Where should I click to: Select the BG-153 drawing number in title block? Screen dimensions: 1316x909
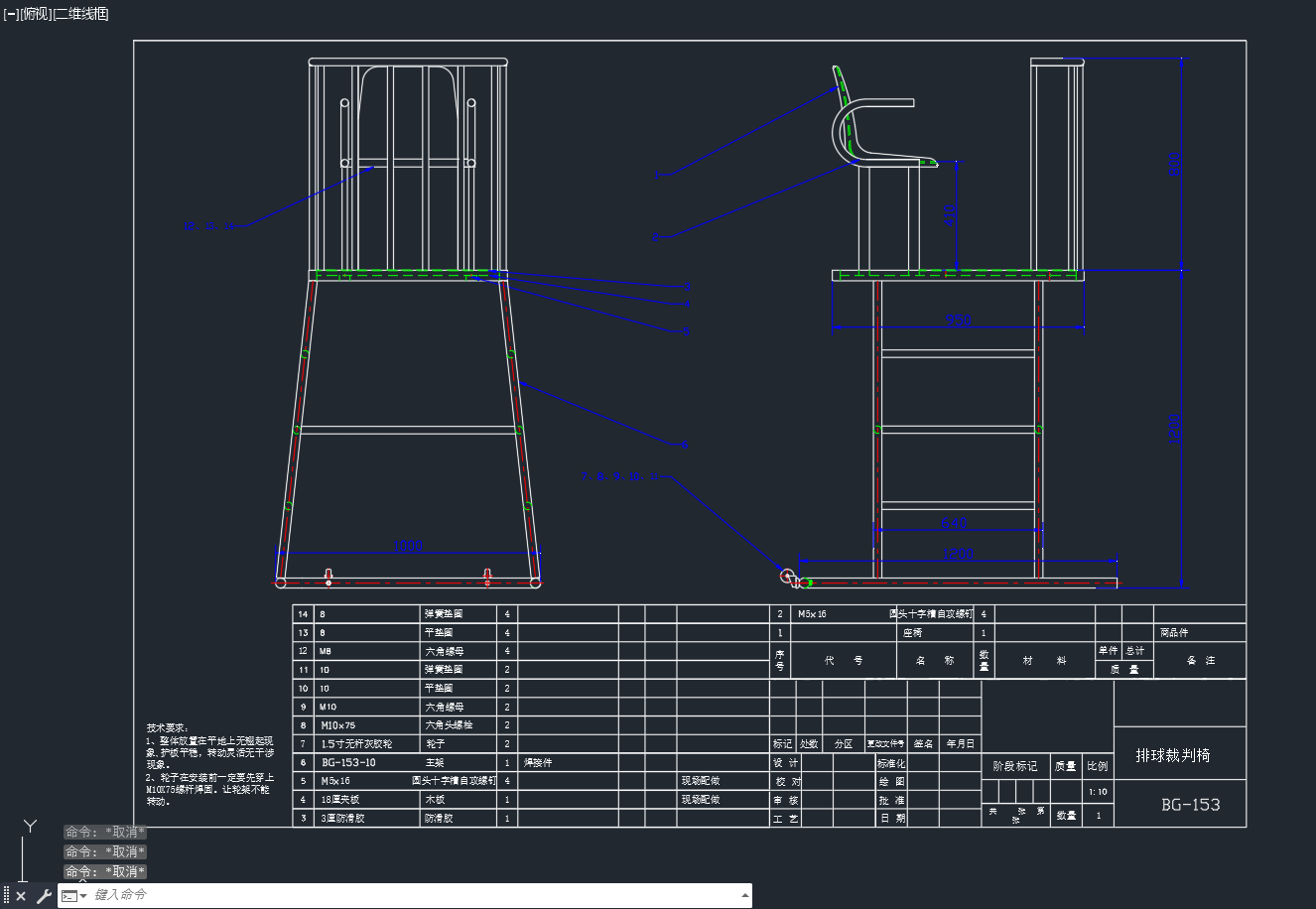point(1190,805)
